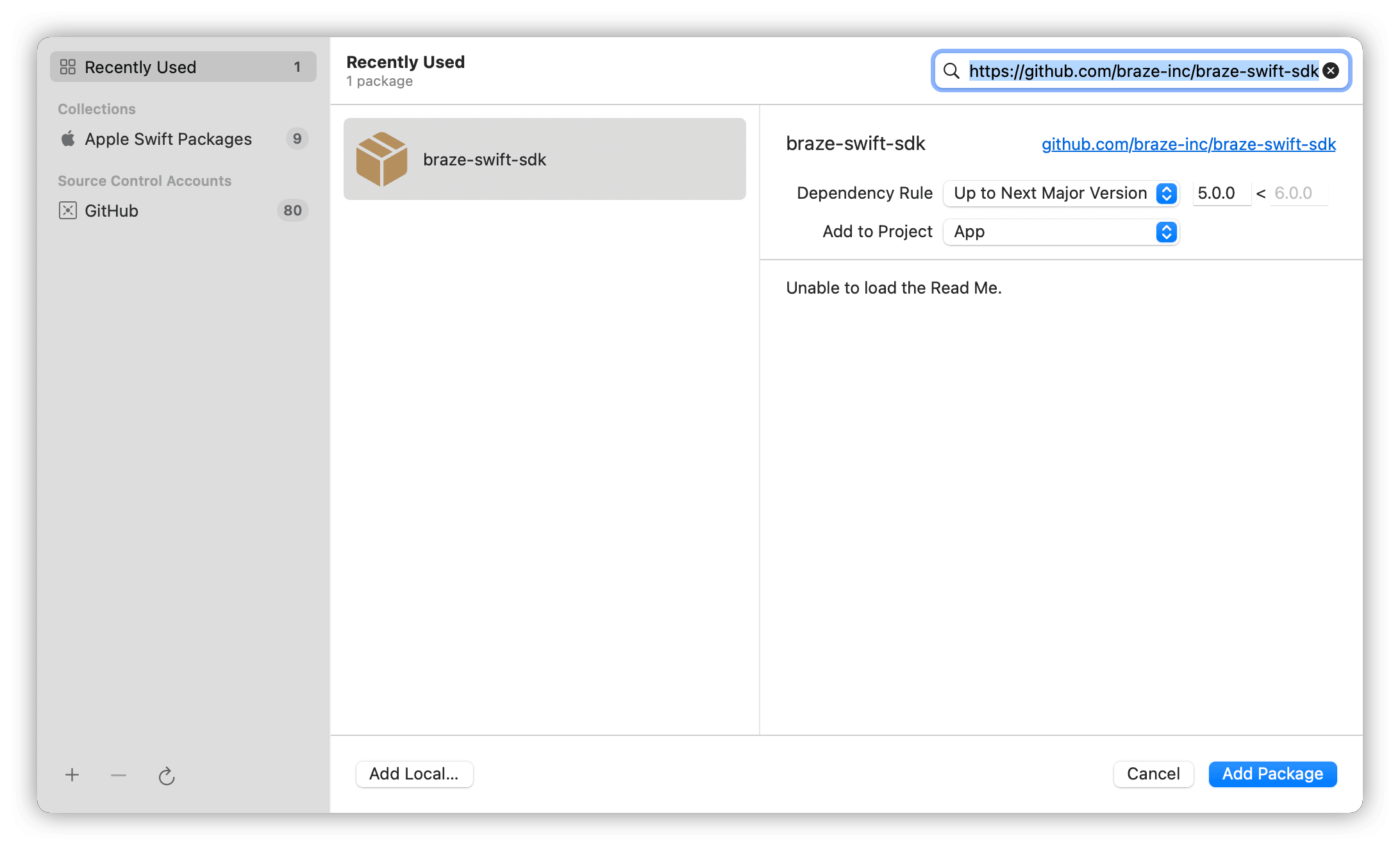The image size is (1400, 850).
Task: Click the Collections section header
Action: pos(97,109)
